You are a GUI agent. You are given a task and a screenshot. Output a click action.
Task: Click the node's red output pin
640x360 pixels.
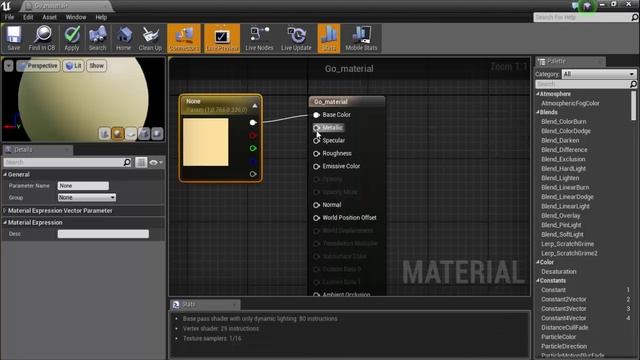coord(253,136)
